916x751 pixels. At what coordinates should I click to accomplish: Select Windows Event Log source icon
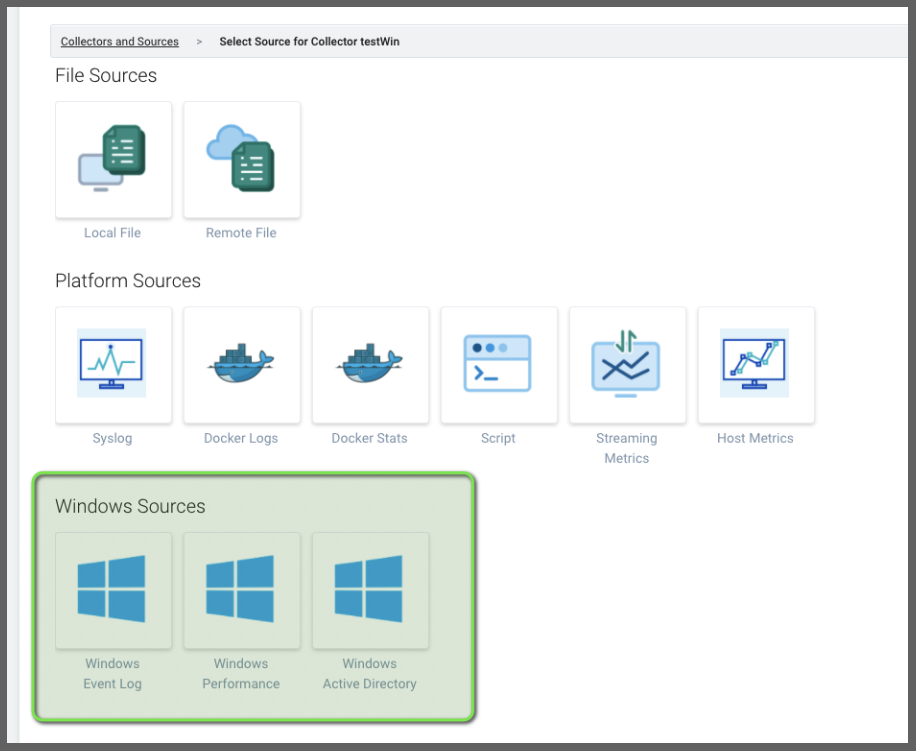coord(113,590)
